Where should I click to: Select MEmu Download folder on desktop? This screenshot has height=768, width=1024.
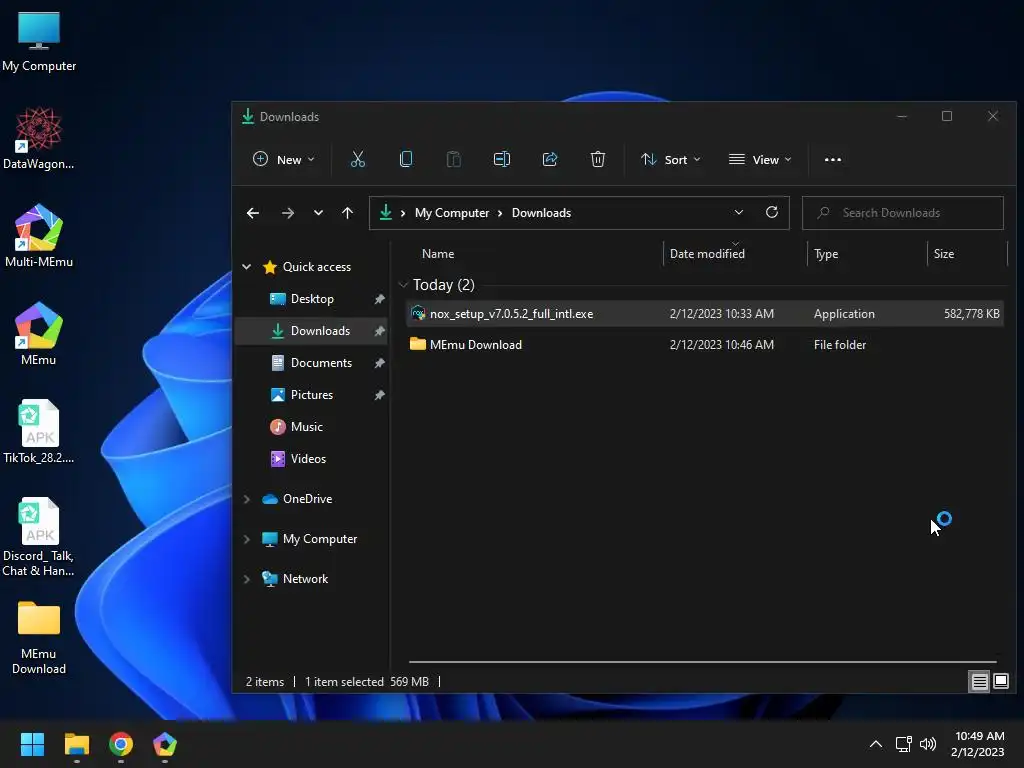click(x=39, y=638)
